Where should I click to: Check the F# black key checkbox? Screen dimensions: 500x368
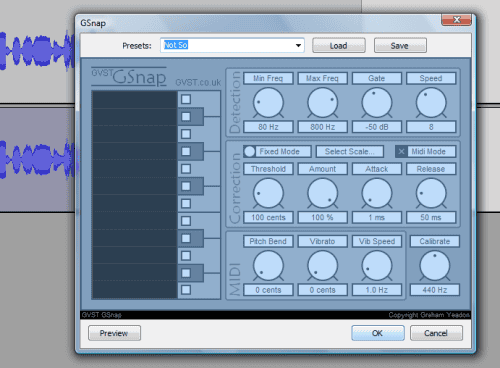point(186,186)
